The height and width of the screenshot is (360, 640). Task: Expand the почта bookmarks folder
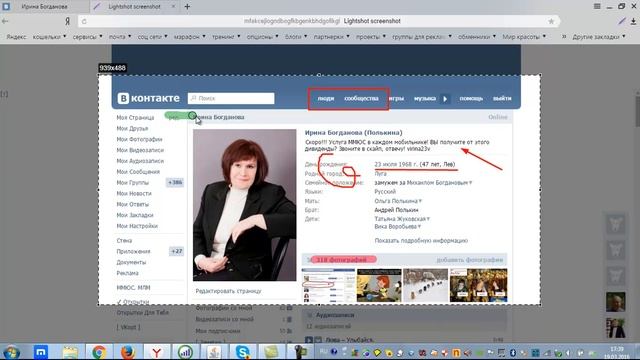pos(120,37)
